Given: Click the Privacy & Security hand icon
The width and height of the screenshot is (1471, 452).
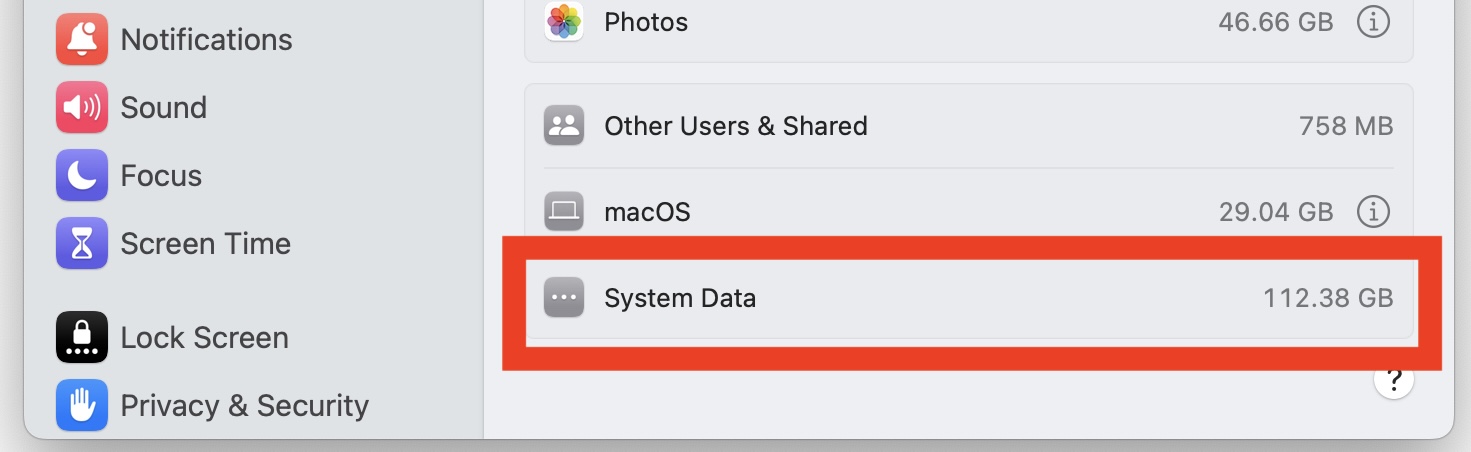Looking at the screenshot, I should tap(82, 406).
